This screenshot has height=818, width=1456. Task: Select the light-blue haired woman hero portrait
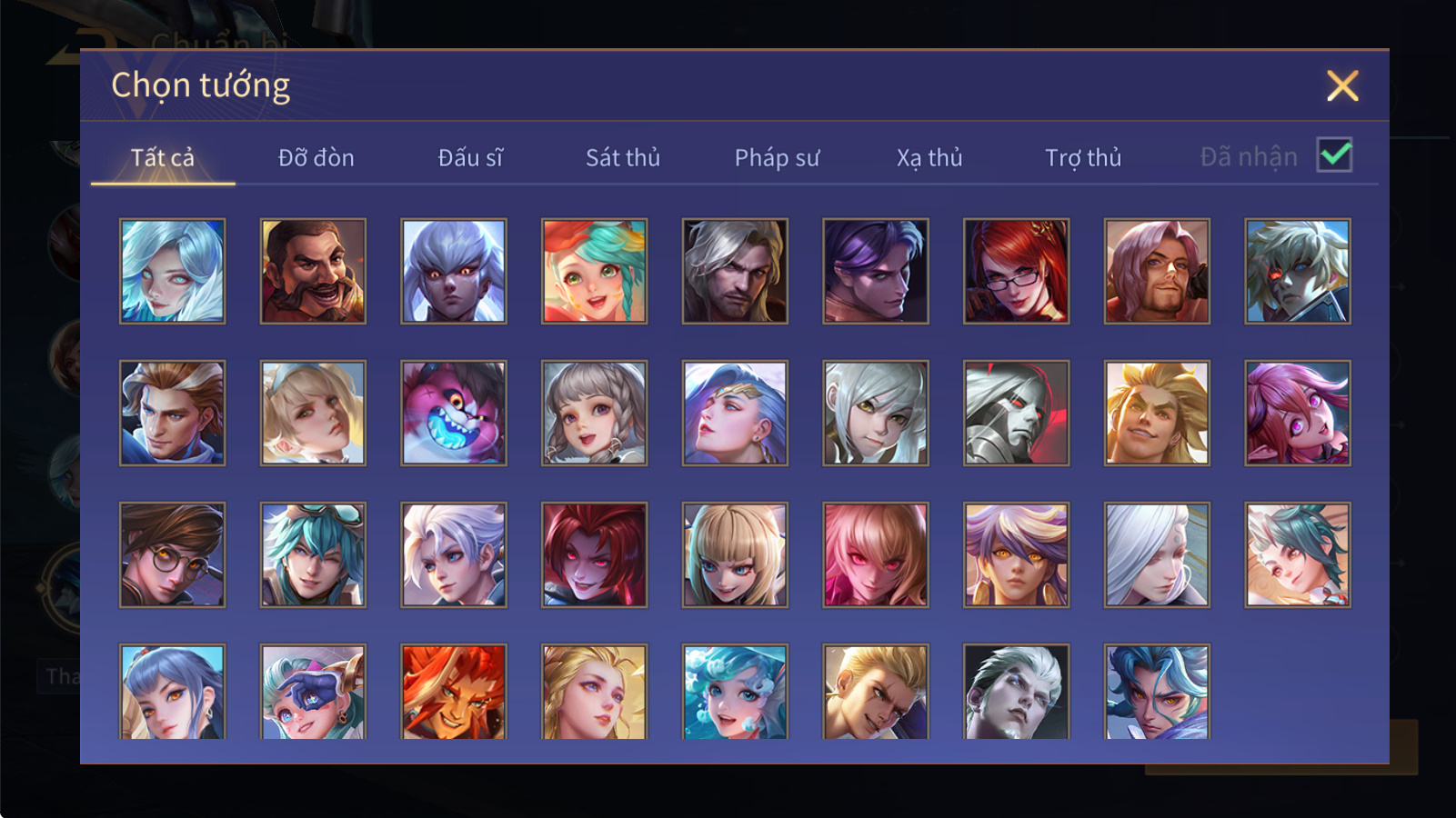[x=172, y=271]
